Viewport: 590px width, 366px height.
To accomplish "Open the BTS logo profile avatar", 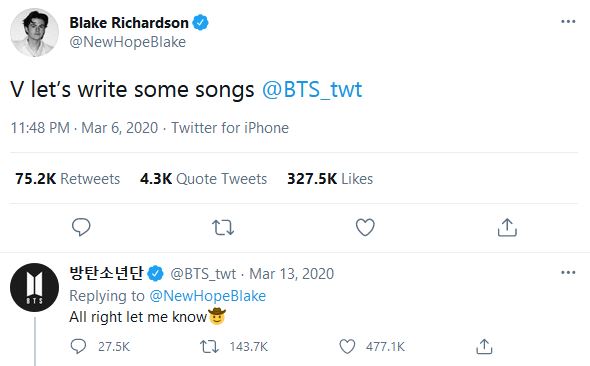I will tap(34, 287).
